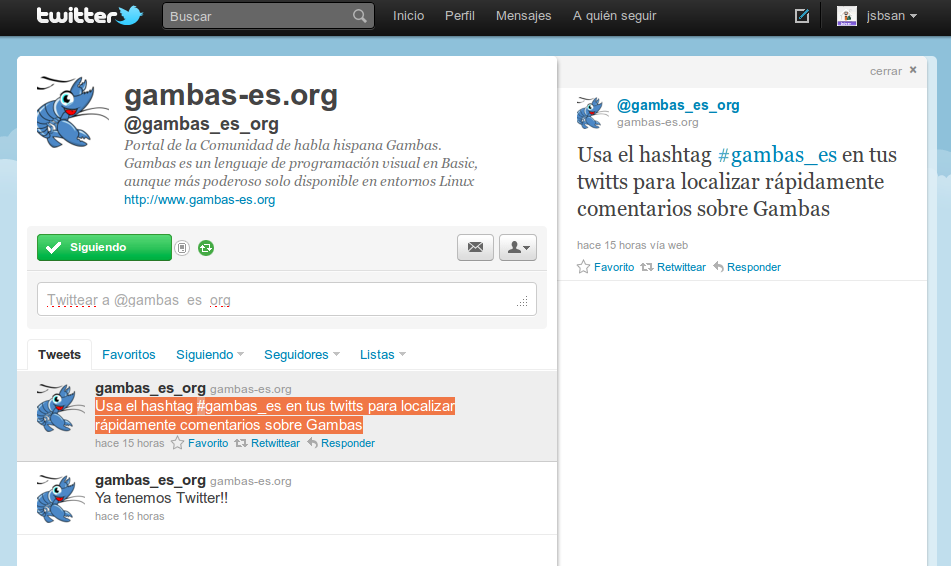Click 'hace 15 horas vía web' in detail pane
The height and width of the screenshot is (566, 951).
(633, 245)
